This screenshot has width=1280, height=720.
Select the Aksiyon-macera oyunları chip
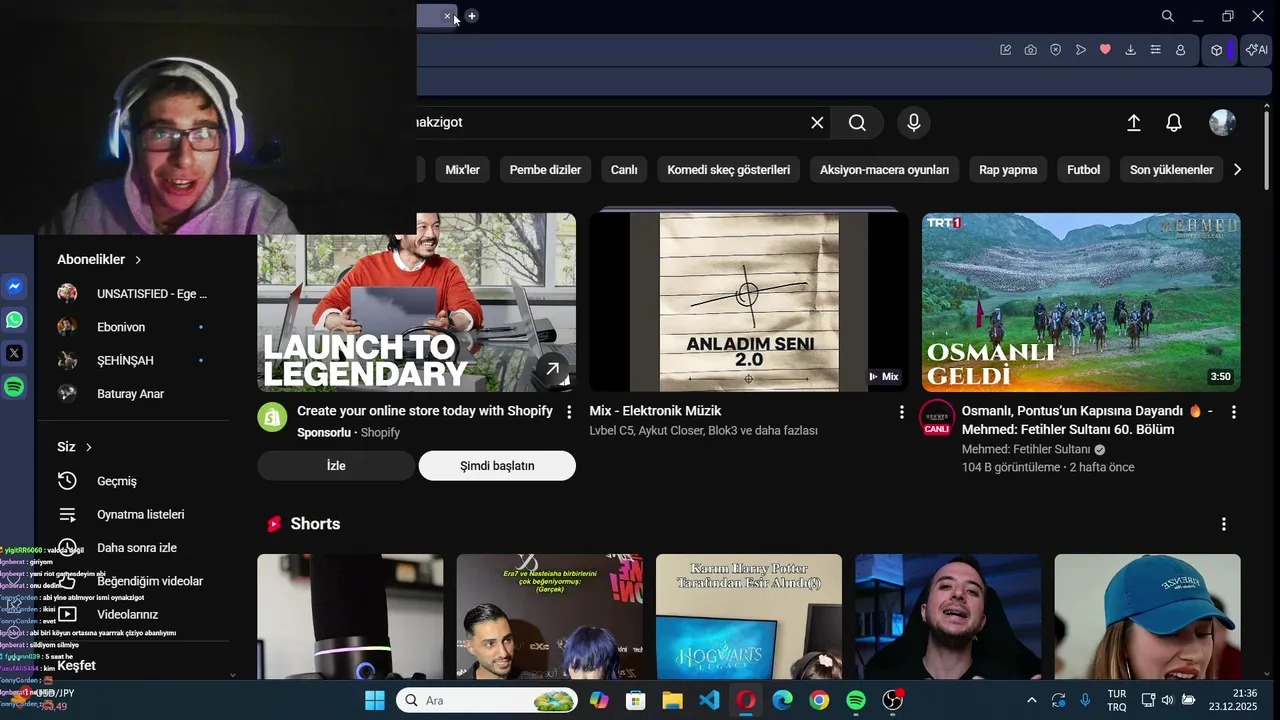click(x=884, y=170)
